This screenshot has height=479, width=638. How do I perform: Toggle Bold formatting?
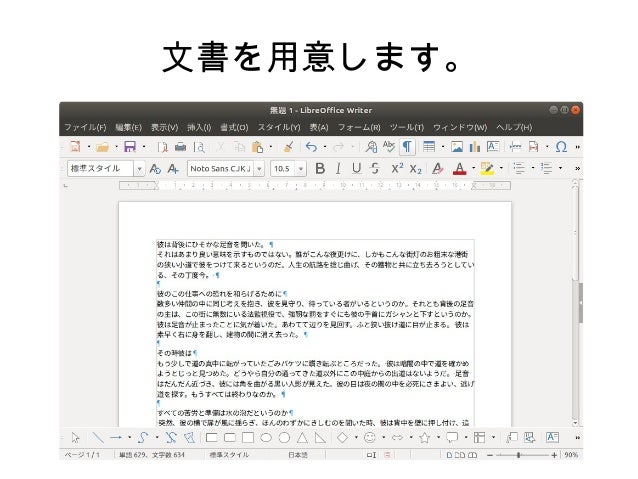pos(320,168)
